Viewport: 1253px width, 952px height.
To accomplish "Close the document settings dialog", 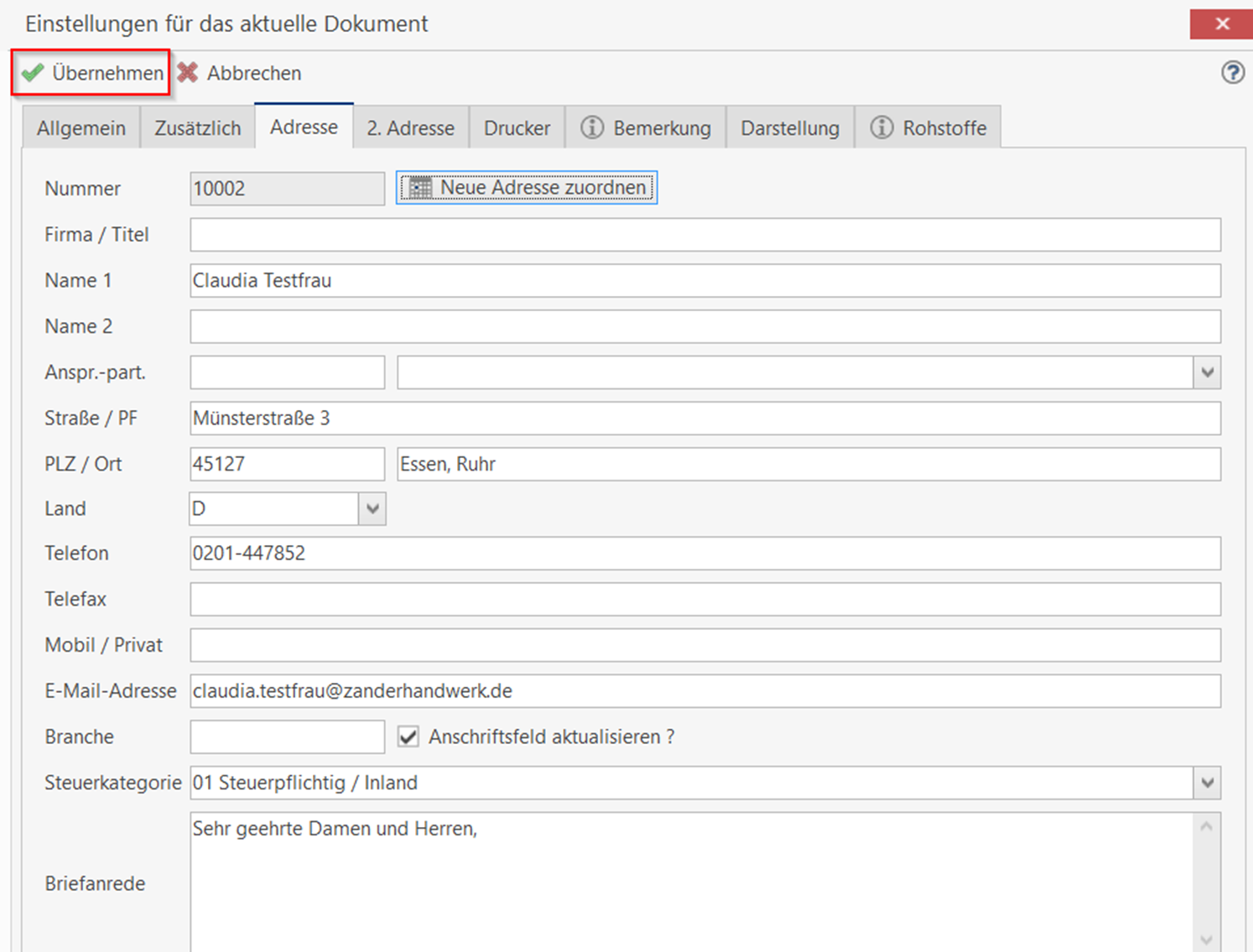I will pyautogui.click(x=1221, y=23).
